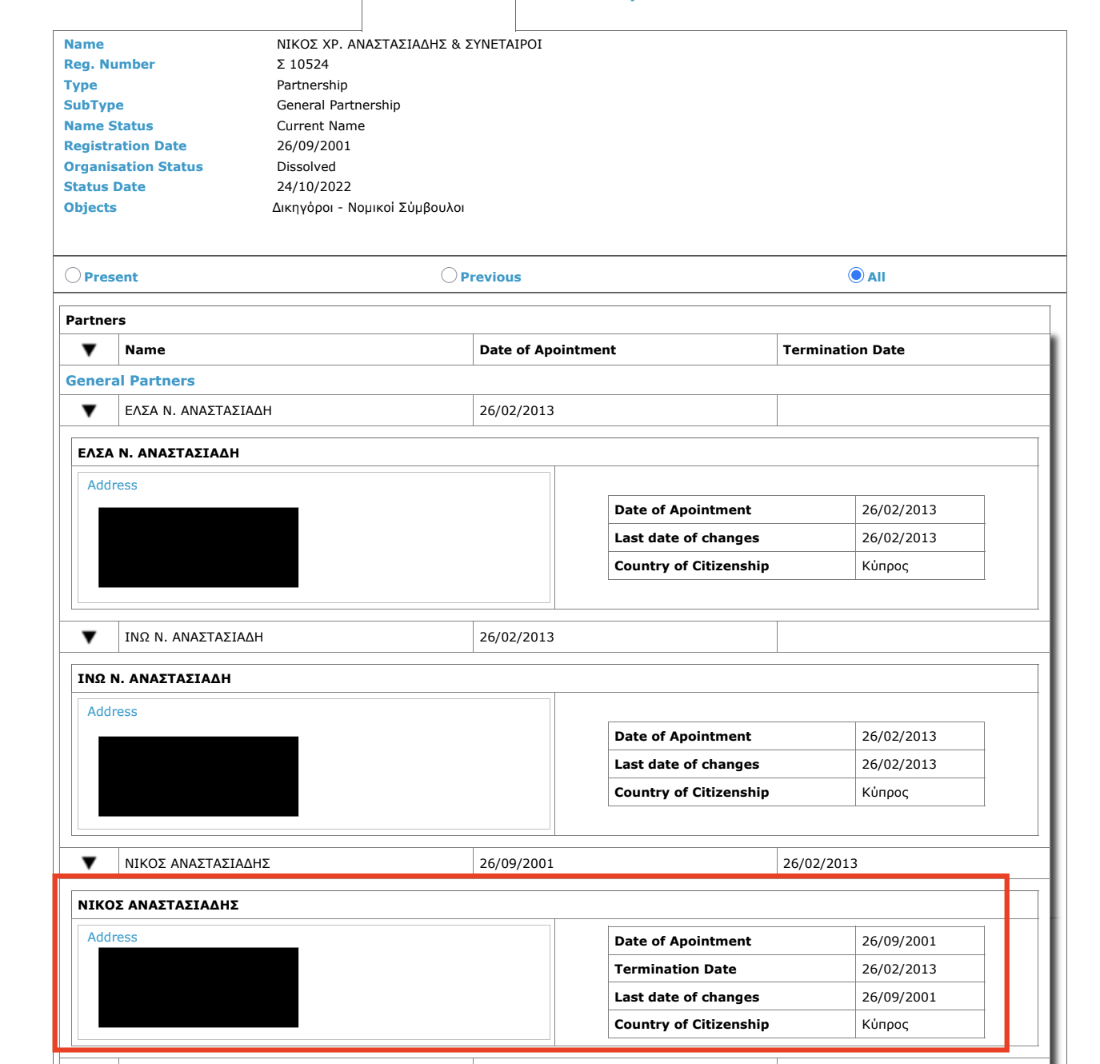This screenshot has height=1064, width=1100.
Task: Select the Present radio button
Action: coord(73,276)
